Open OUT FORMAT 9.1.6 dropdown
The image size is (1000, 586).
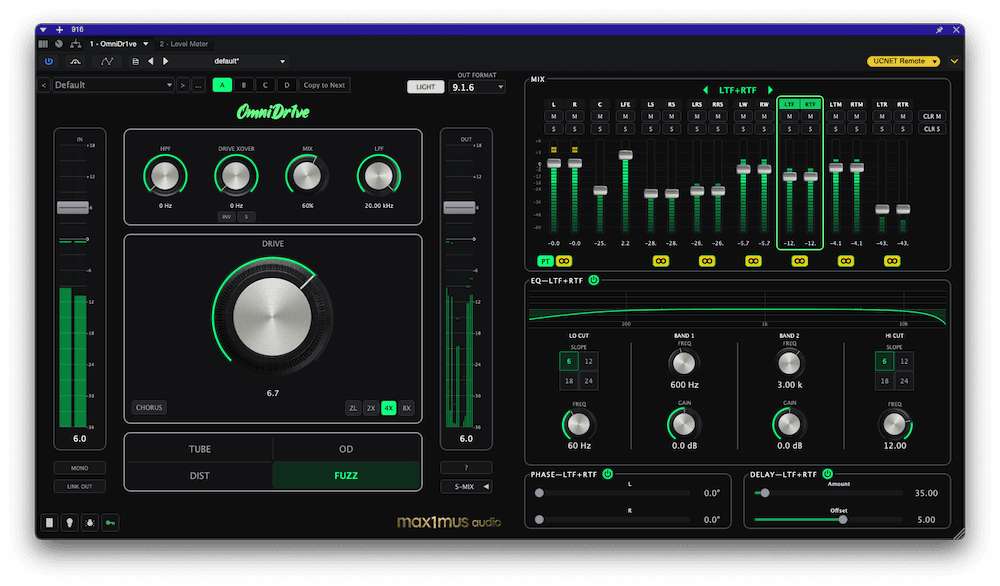click(476, 87)
